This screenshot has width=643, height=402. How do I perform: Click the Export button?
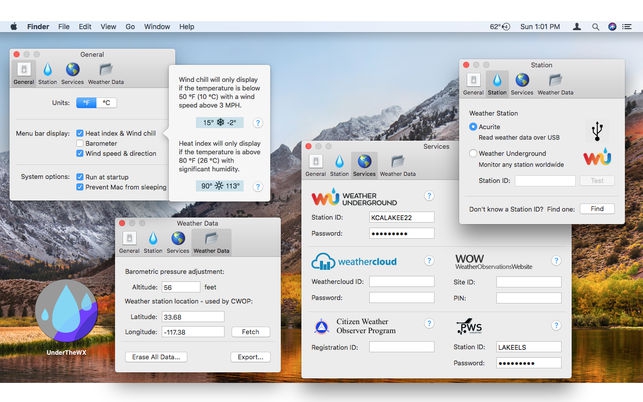click(x=250, y=357)
